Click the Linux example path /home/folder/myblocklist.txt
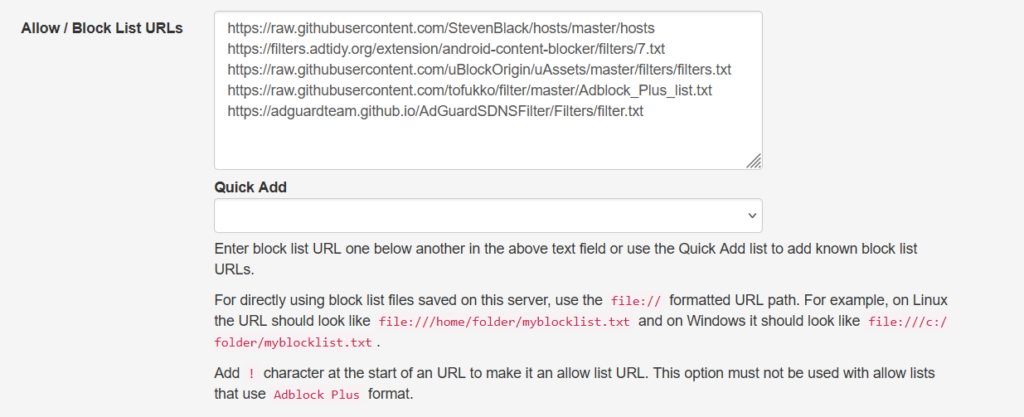Viewport: 1024px width, 417px height. pos(506,322)
